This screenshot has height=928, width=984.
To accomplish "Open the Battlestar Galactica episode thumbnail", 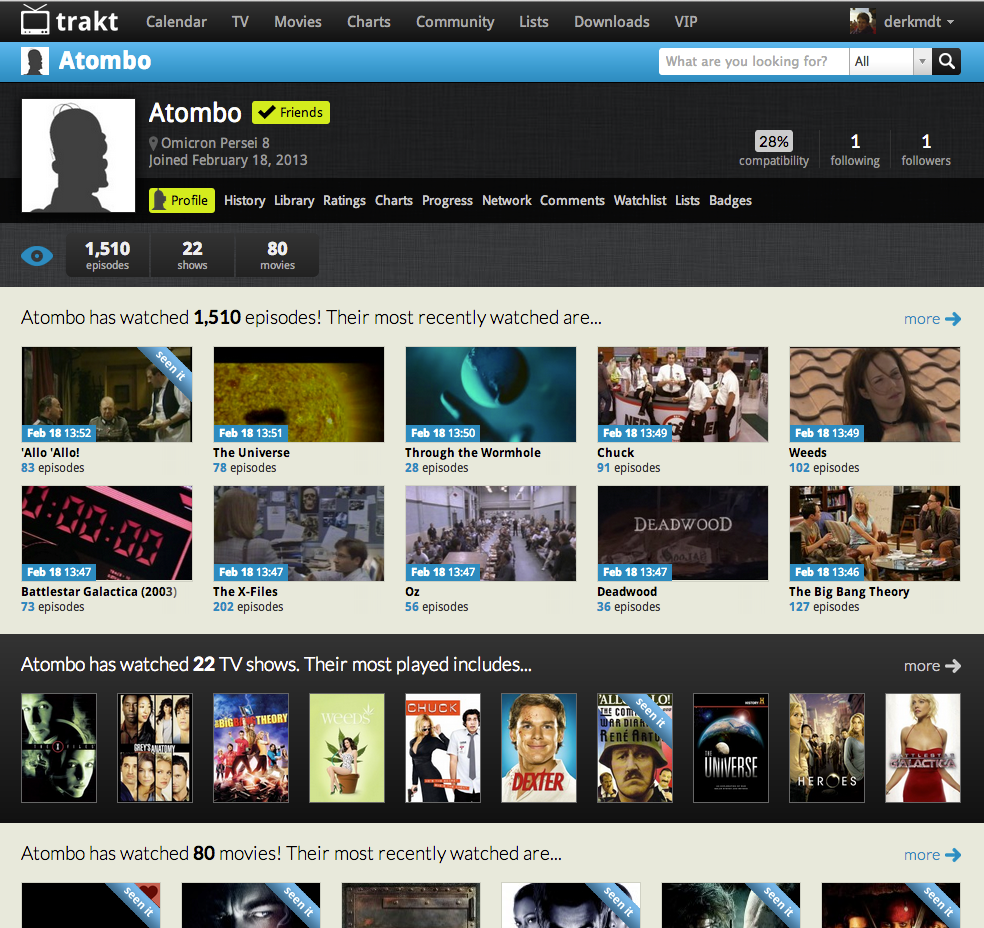I will coord(107,533).
